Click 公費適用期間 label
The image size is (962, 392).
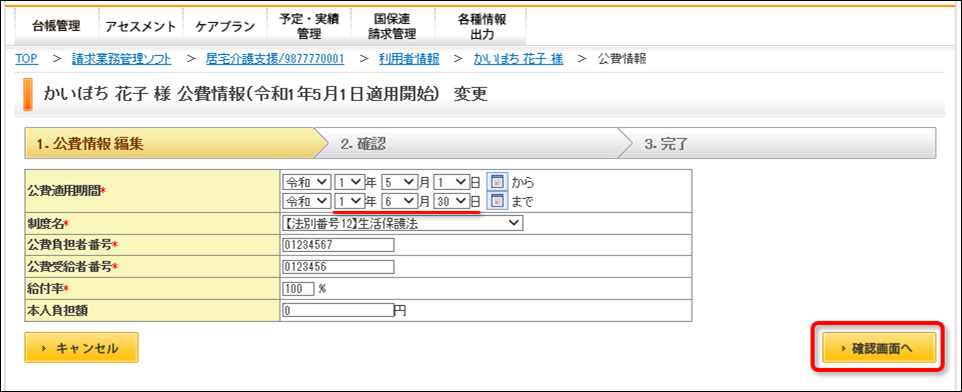coord(67,191)
